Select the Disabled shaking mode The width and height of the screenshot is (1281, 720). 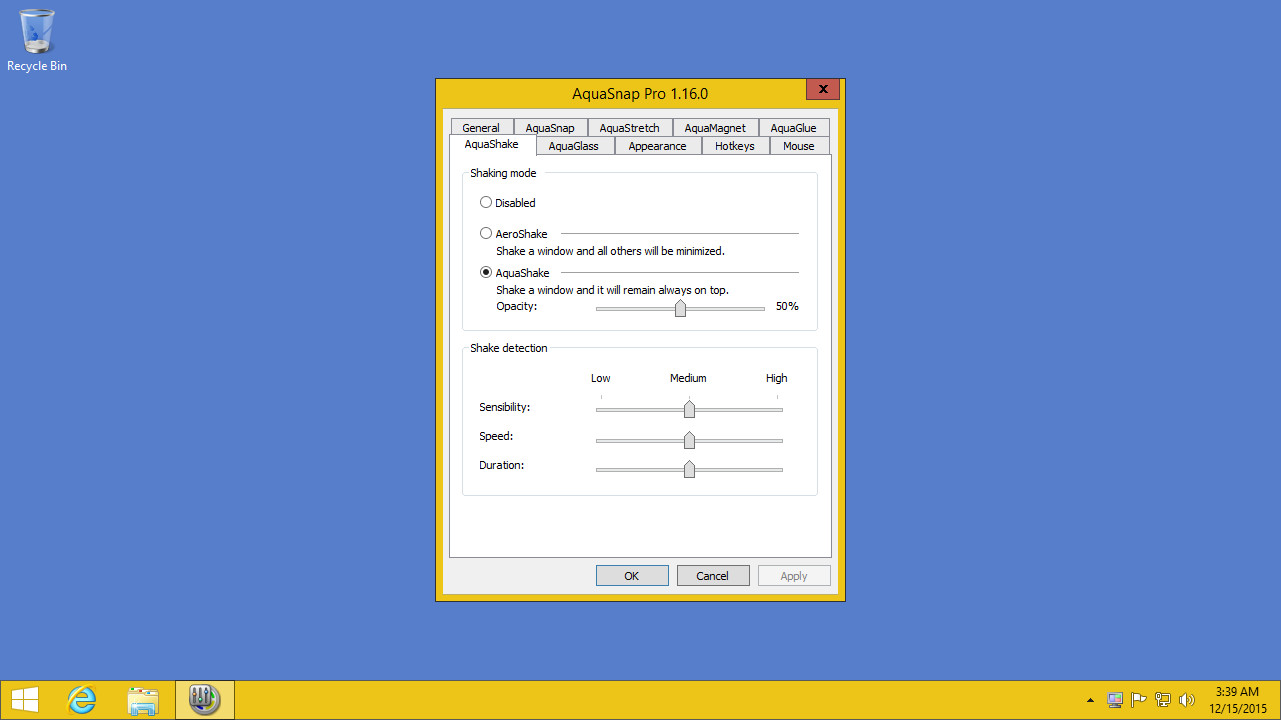tap(486, 202)
